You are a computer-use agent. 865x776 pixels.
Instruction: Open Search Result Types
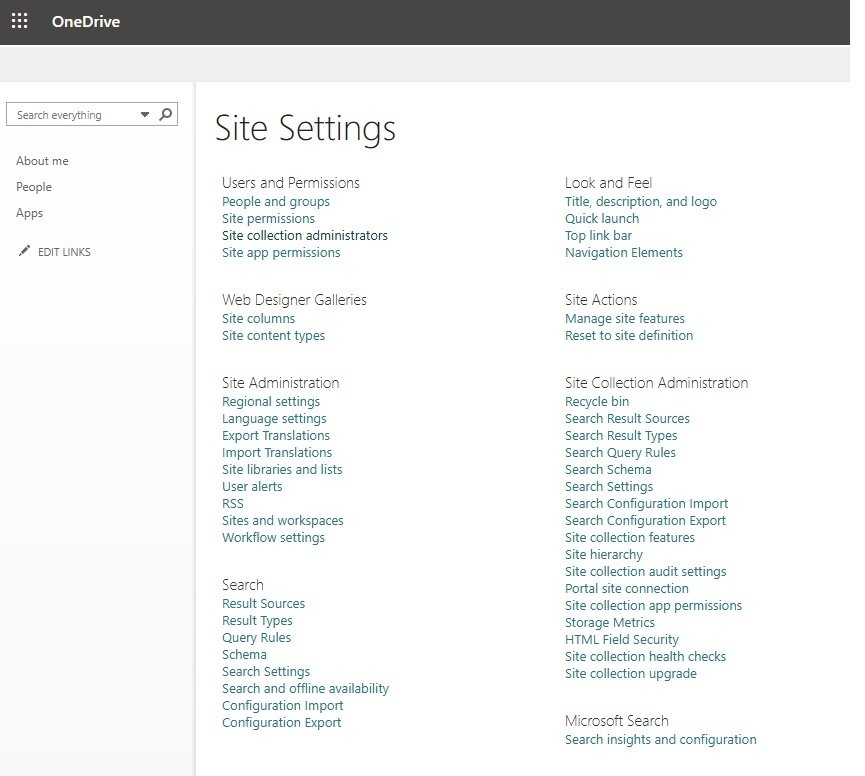coord(621,435)
